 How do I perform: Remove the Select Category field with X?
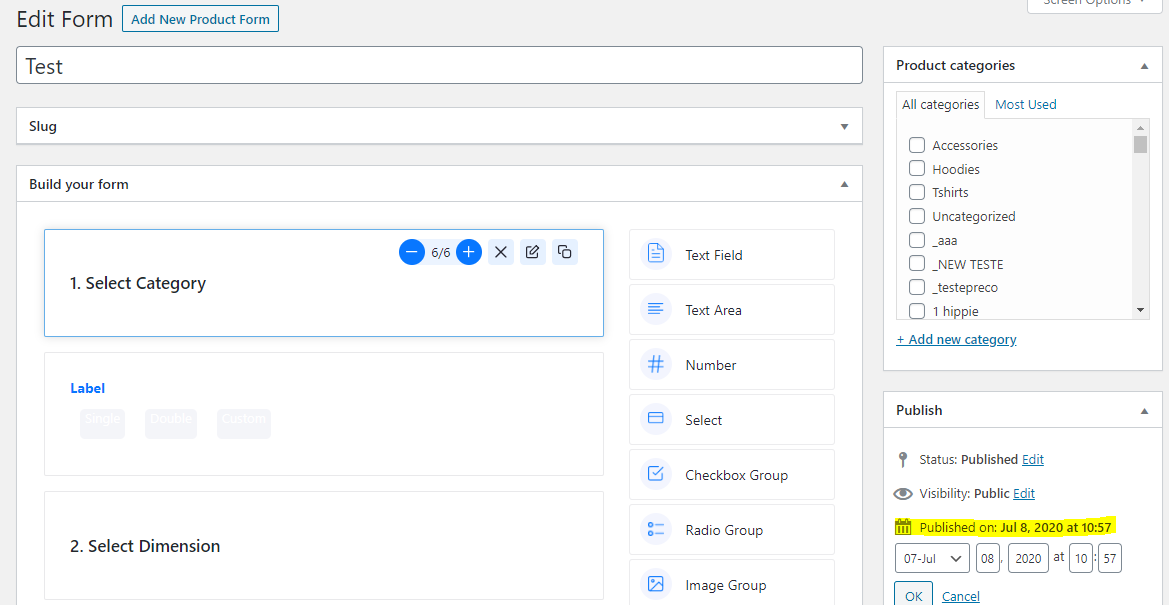pyautogui.click(x=501, y=252)
